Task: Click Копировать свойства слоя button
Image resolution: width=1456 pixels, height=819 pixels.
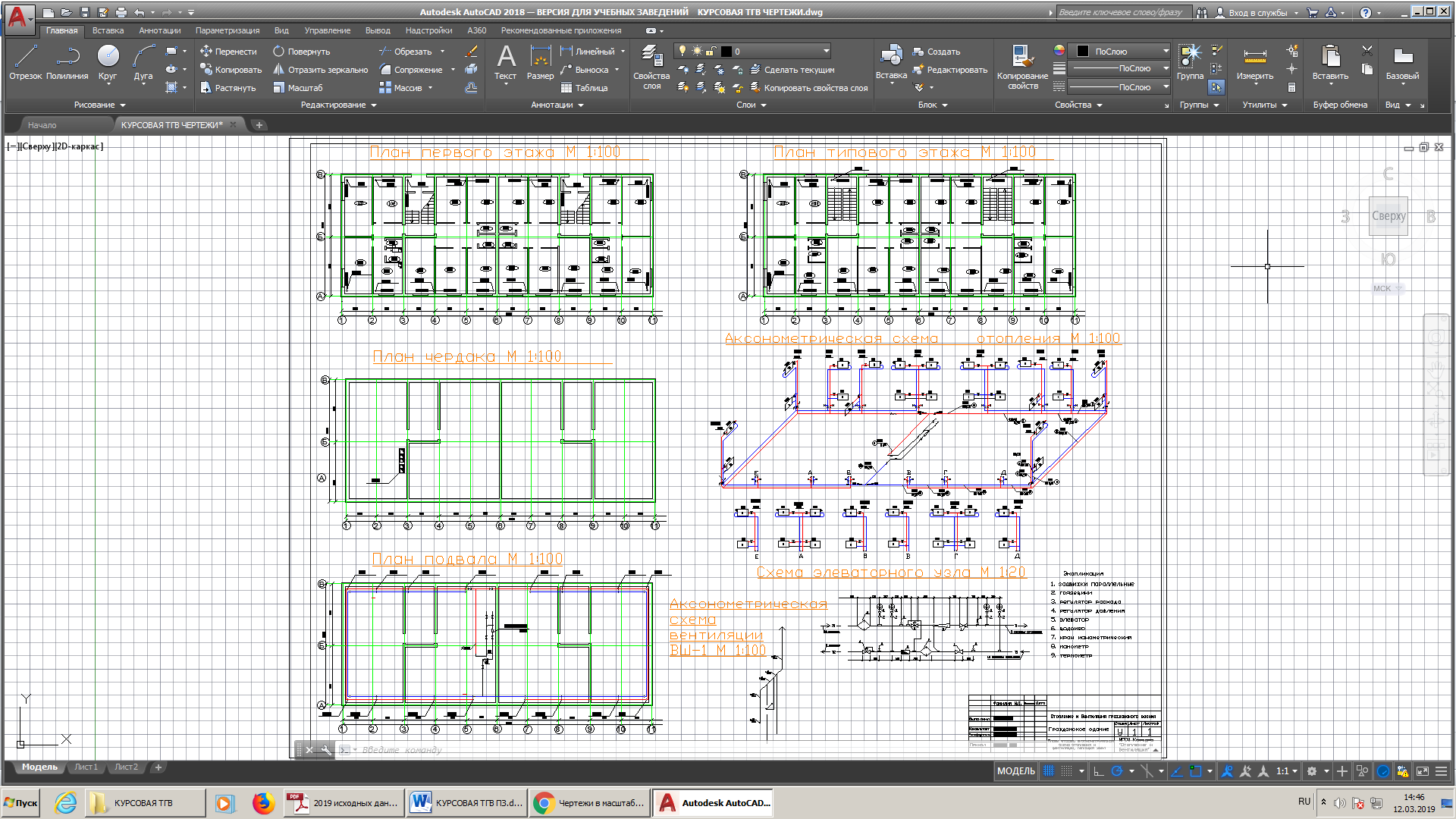Action: point(808,88)
